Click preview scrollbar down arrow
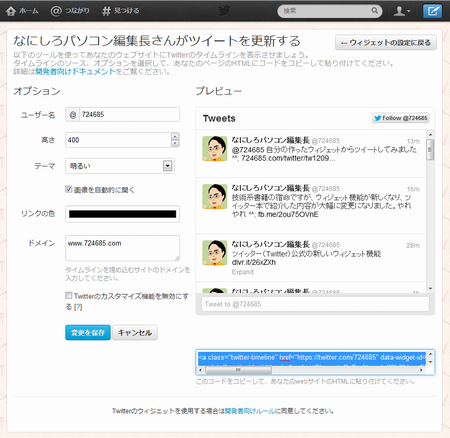450x438 pixels. (x=430, y=289)
